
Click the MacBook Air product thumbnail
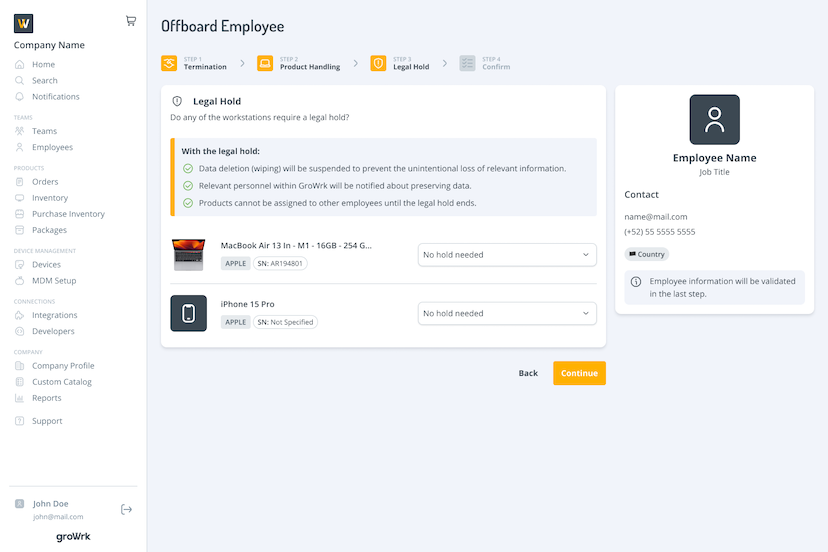pyautogui.click(x=189, y=255)
